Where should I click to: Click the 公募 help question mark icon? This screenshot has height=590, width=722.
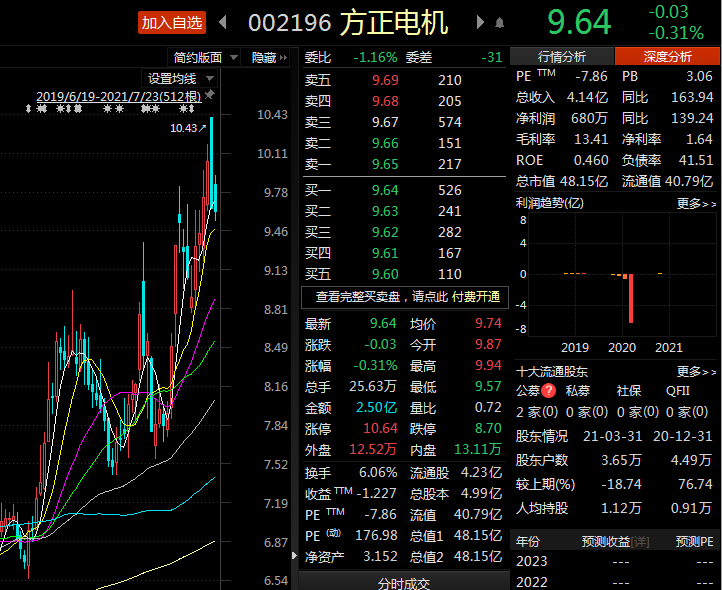[x=548, y=391]
